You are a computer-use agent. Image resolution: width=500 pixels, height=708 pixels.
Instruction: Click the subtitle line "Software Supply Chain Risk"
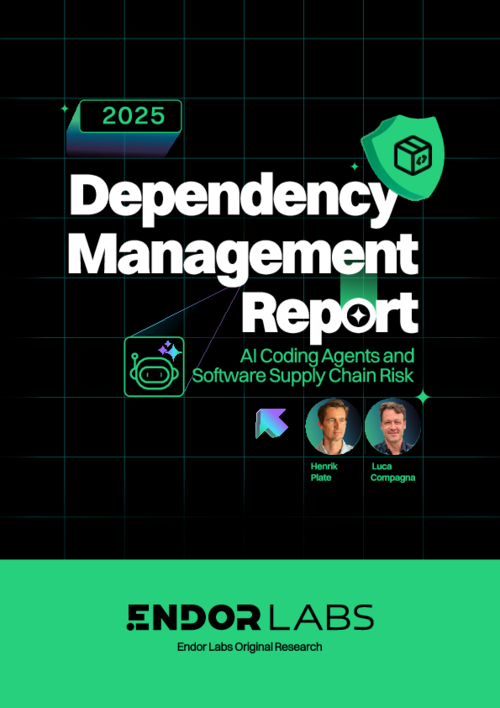pyautogui.click(x=303, y=376)
